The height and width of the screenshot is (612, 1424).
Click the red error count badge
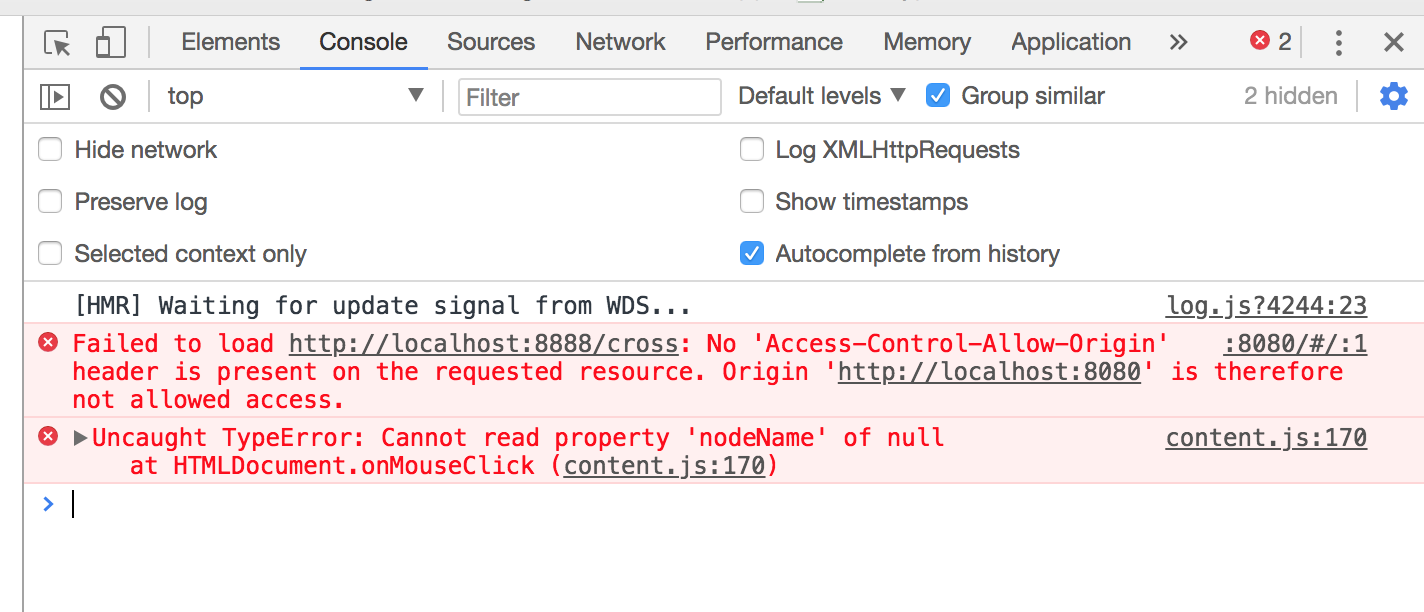pyautogui.click(x=1270, y=42)
